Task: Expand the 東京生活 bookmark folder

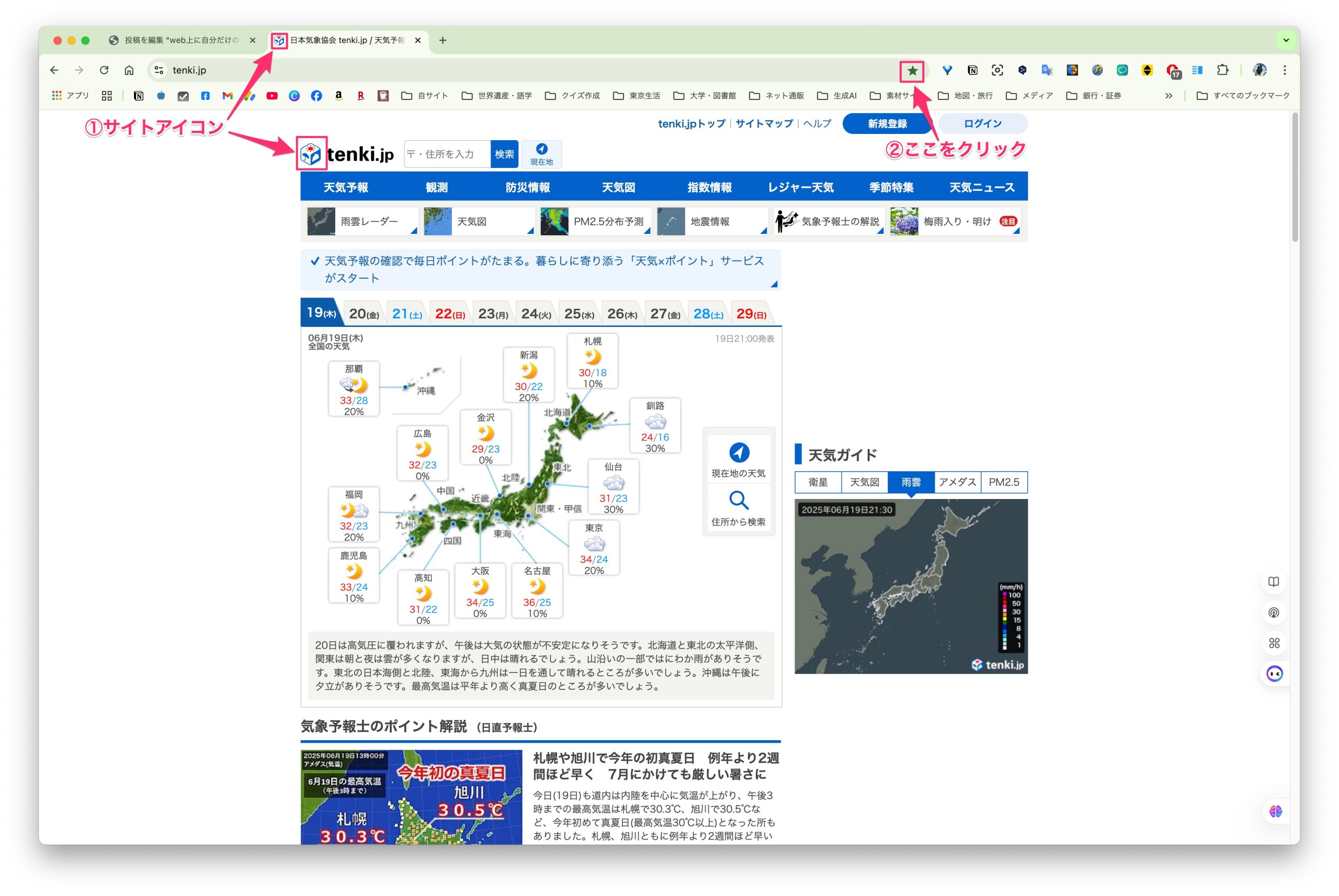Action: 637,96
